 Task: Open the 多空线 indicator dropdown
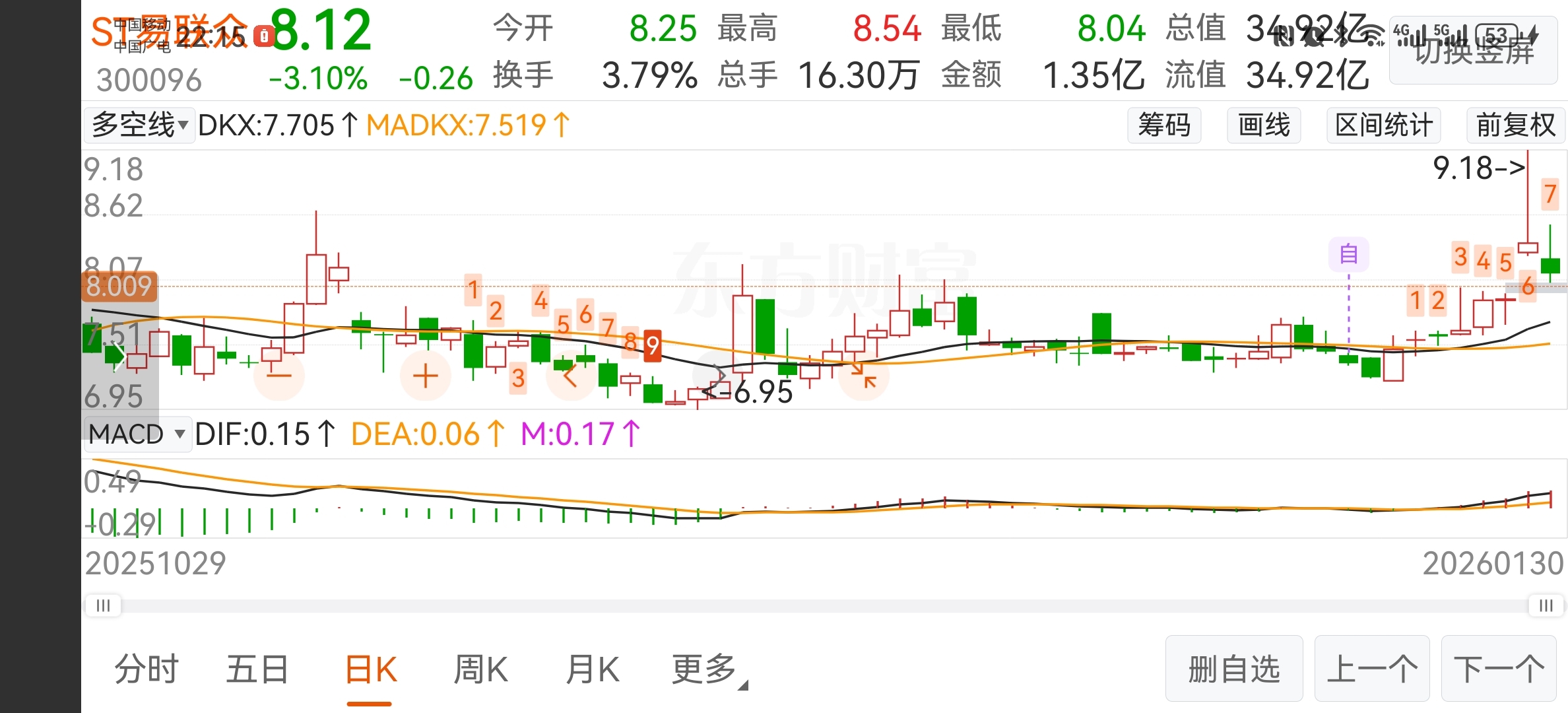tap(140, 125)
